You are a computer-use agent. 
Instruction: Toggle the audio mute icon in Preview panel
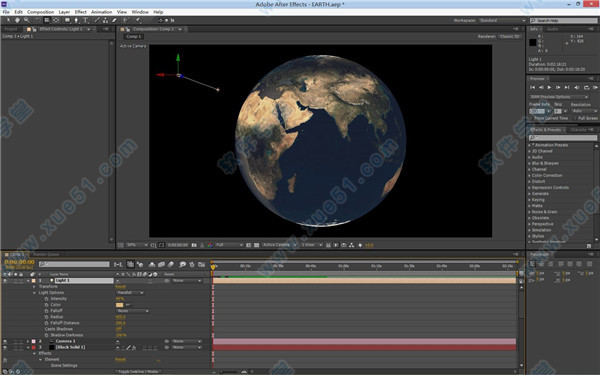point(577,88)
